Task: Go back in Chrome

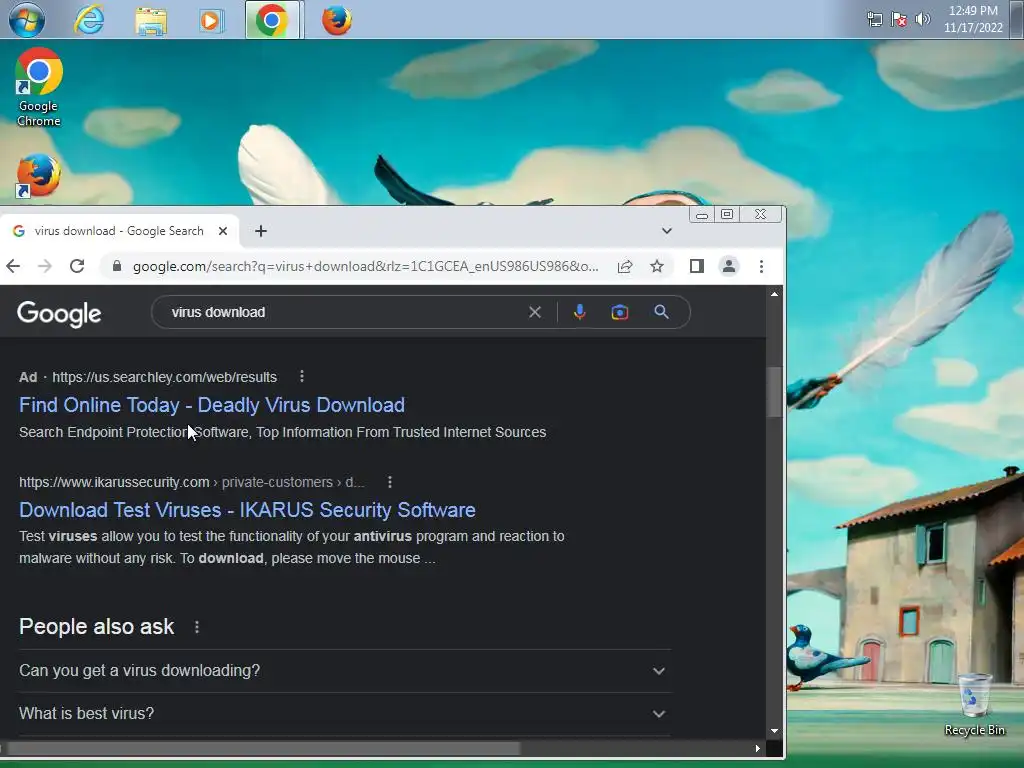Action: tap(13, 266)
